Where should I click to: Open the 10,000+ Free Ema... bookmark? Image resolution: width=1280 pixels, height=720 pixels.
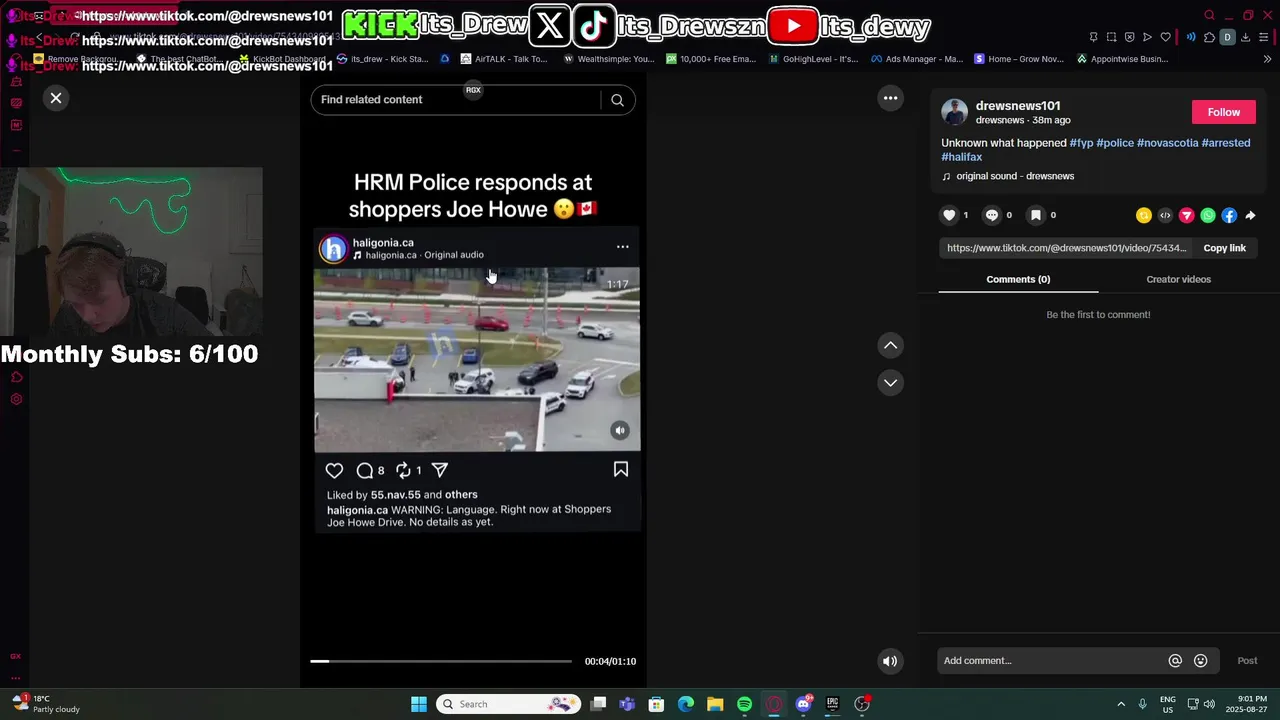point(711,59)
